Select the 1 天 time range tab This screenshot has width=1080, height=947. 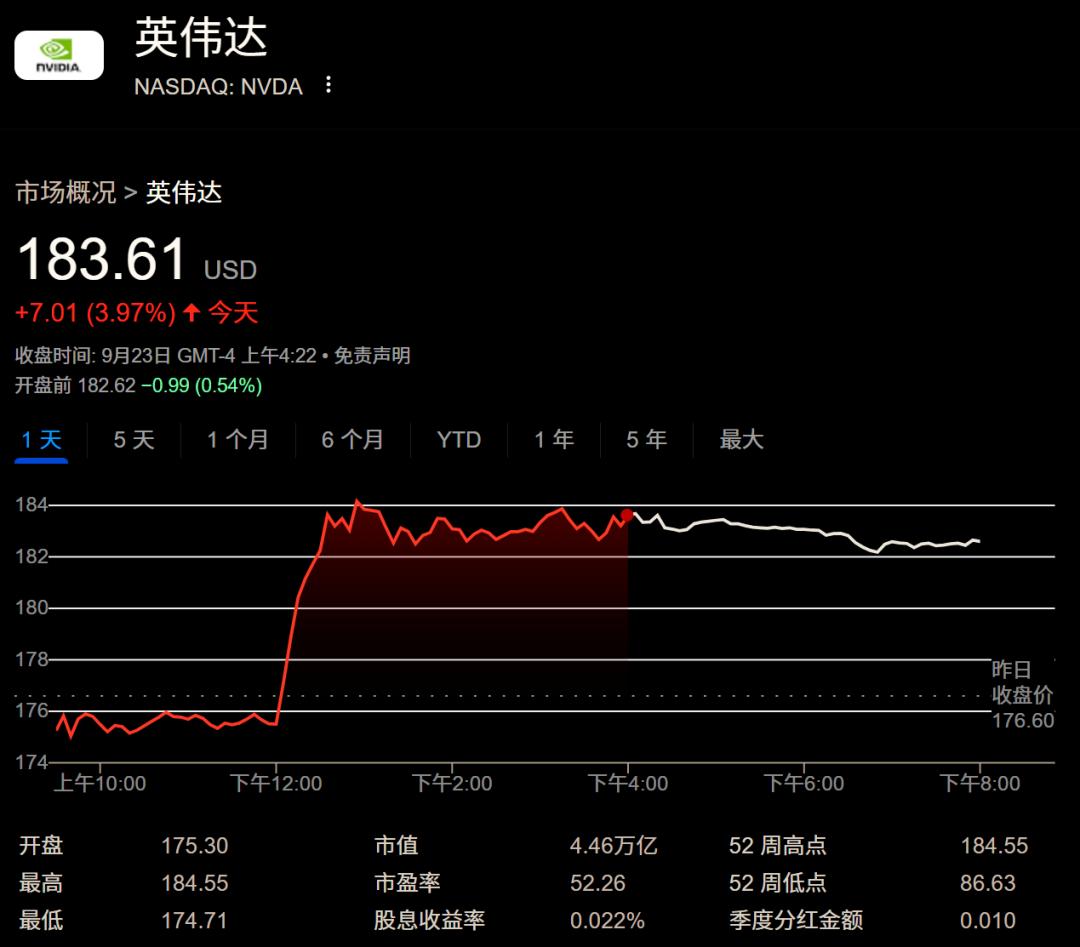click(42, 440)
